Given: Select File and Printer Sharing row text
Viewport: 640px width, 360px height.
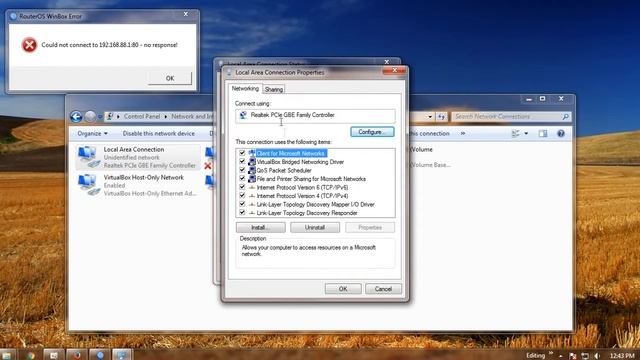Looking at the screenshot, I should (x=311, y=179).
